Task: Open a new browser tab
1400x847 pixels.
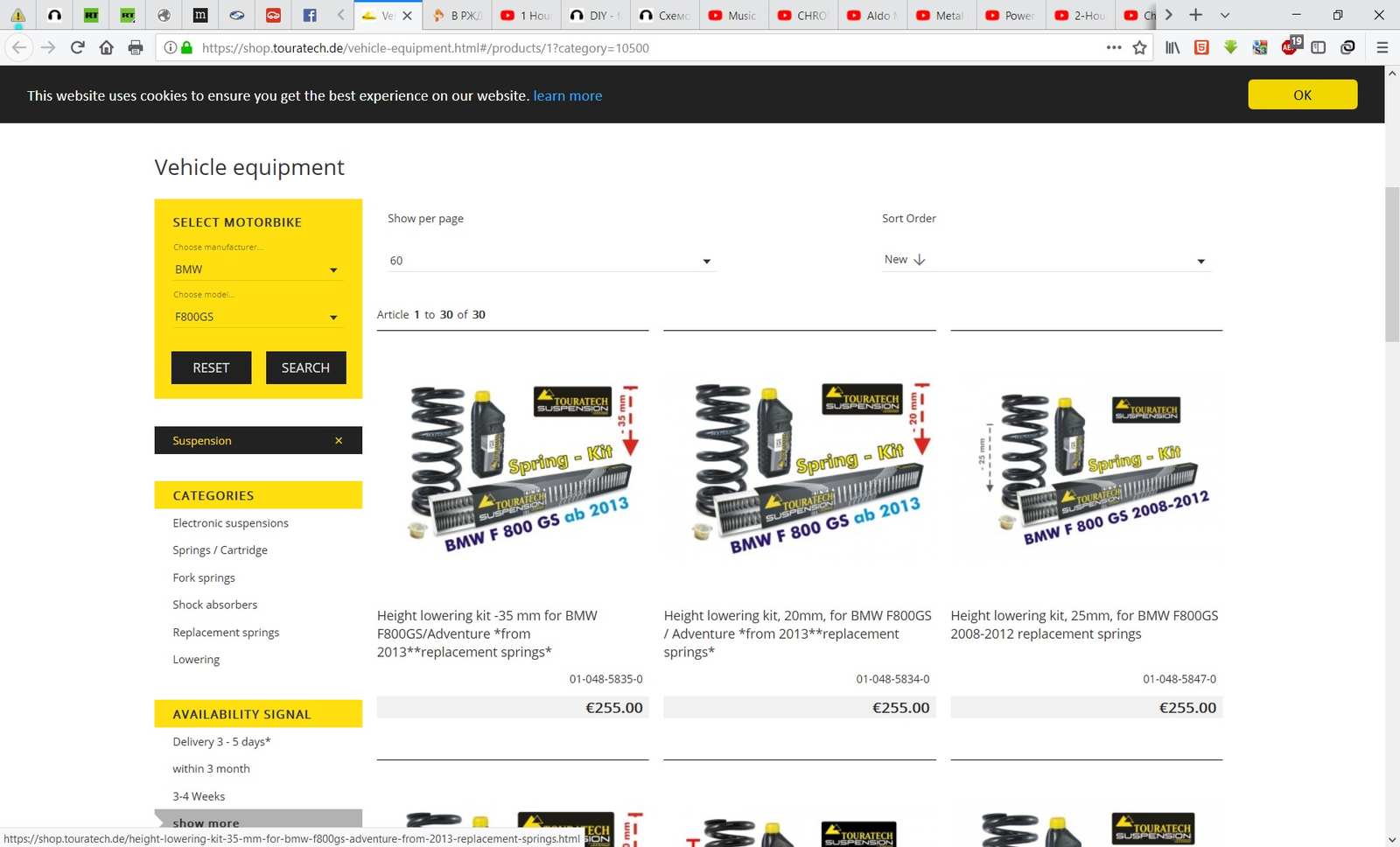Action: [x=1196, y=15]
